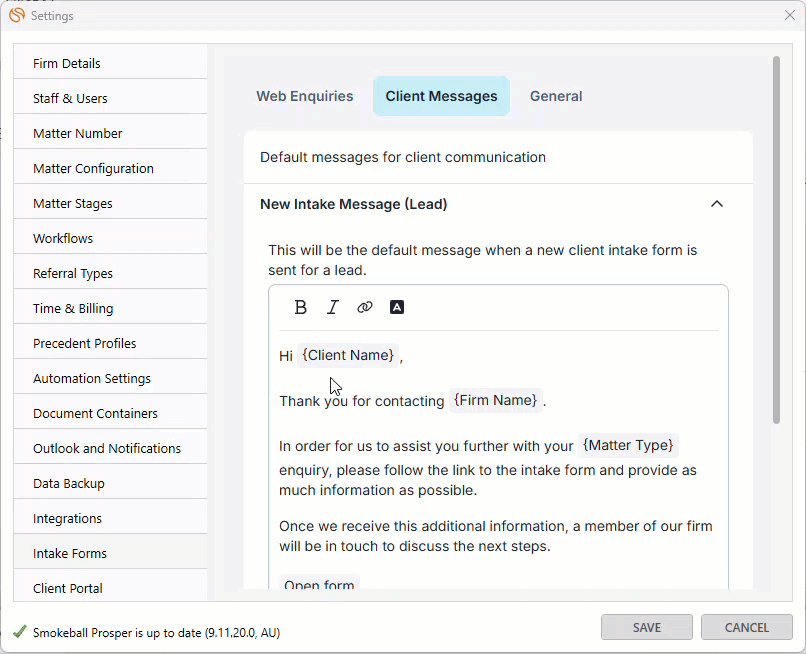Insert a hyperlink using the link icon
The image size is (806, 654).
(x=365, y=307)
